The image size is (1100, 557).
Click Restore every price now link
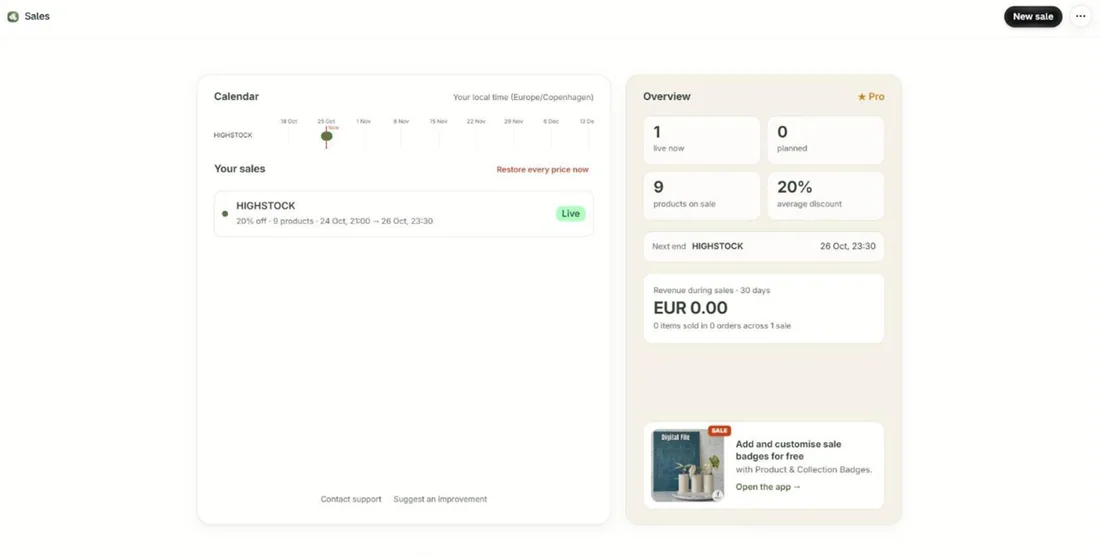click(x=542, y=169)
